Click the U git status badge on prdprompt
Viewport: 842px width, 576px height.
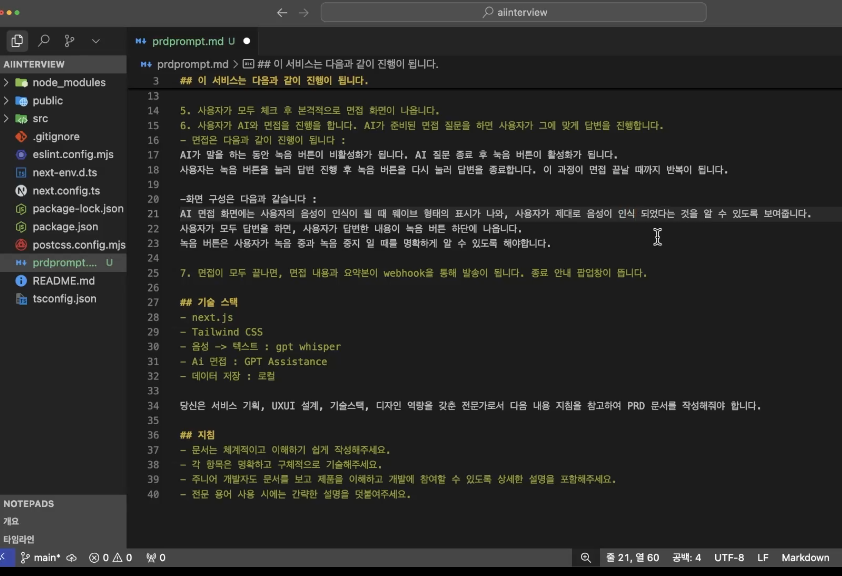click(x=110, y=263)
